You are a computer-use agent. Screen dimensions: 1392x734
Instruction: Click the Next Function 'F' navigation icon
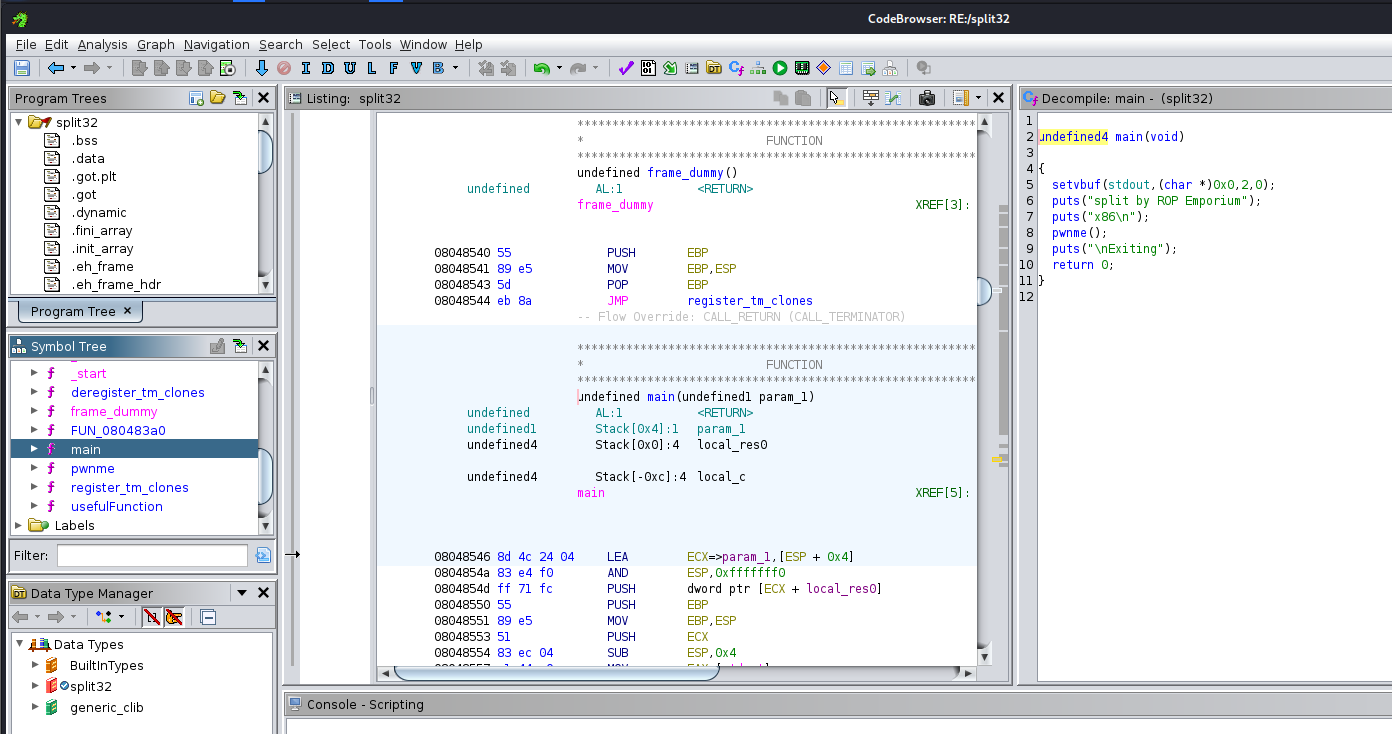coord(393,68)
